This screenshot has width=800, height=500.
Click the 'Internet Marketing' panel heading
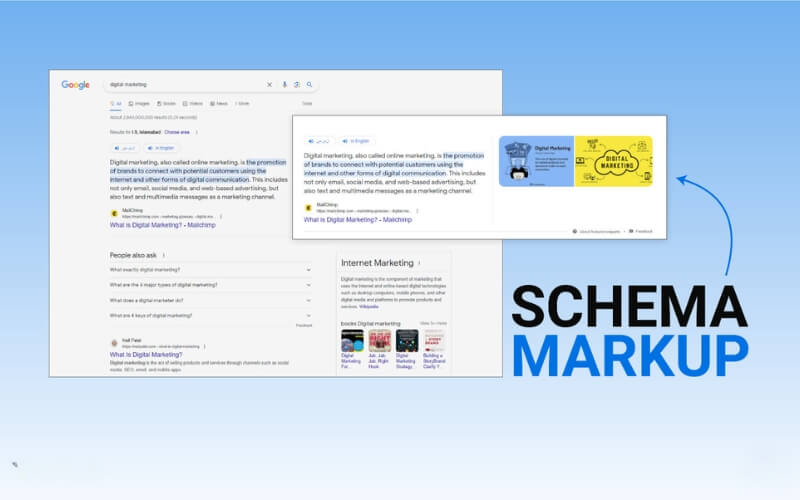click(377, 263)
